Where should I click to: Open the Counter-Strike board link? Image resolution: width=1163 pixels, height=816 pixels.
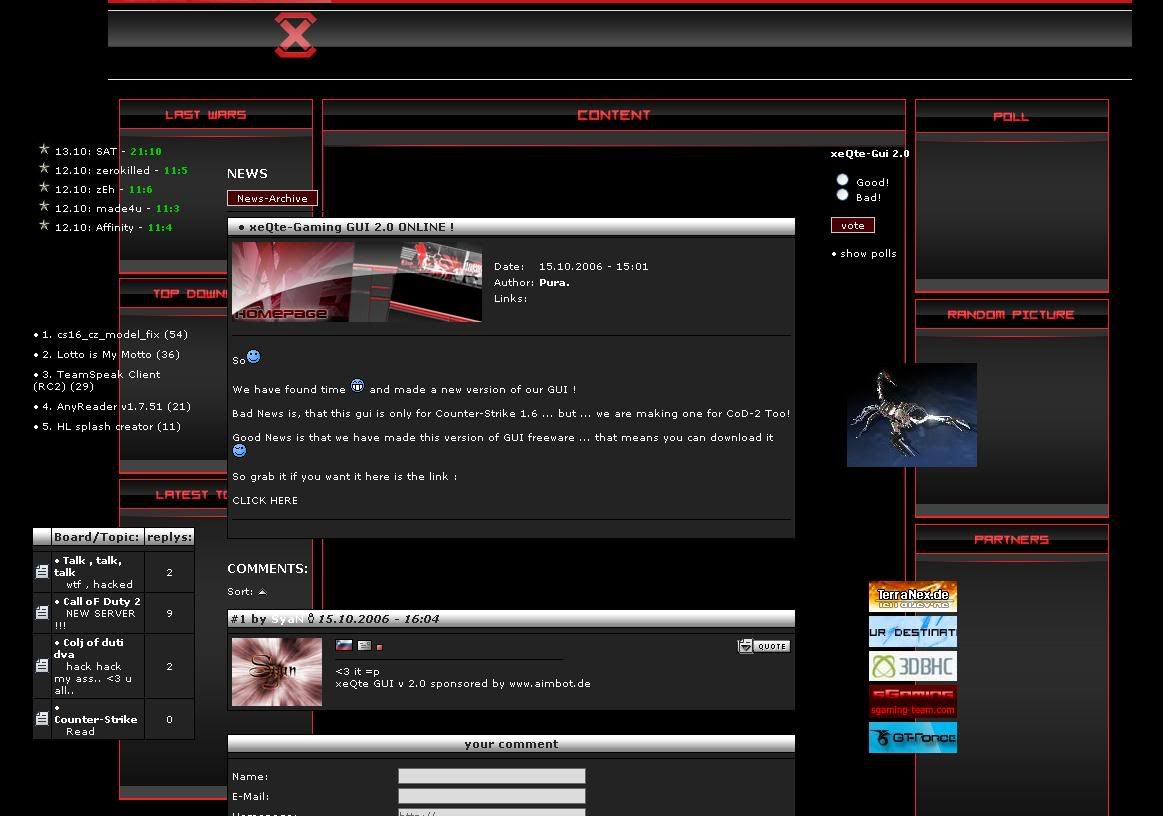tap(96, 720)
